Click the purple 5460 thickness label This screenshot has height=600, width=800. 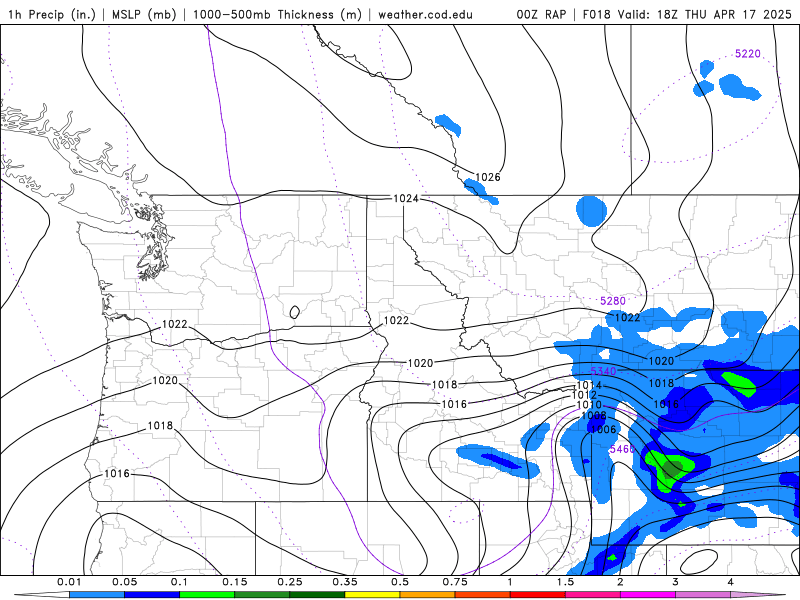pos(622,449)
